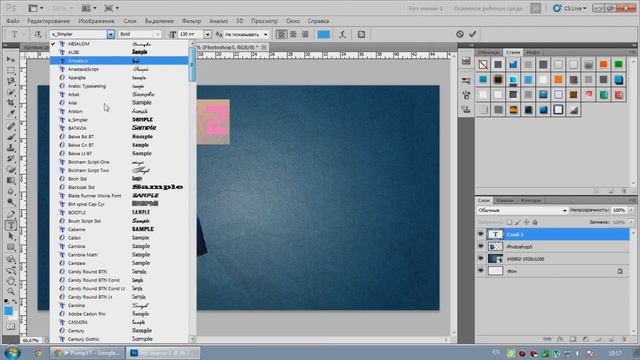
Task: Select the Gradient tool
Action: (11, 180)
